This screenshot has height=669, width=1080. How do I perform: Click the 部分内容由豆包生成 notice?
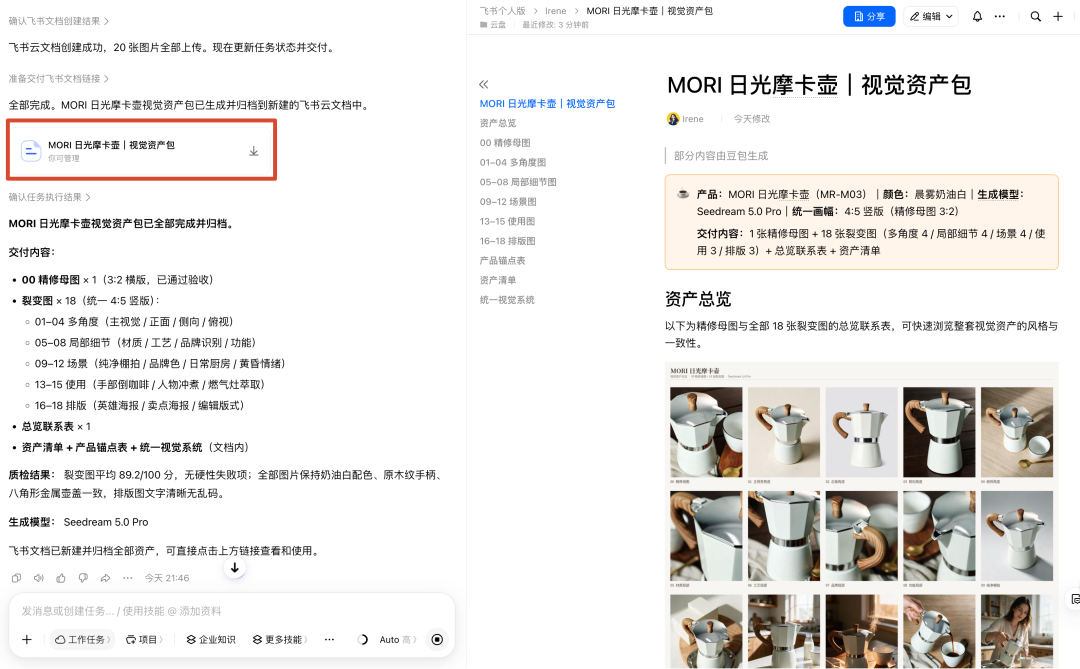[x=720, y=156]
